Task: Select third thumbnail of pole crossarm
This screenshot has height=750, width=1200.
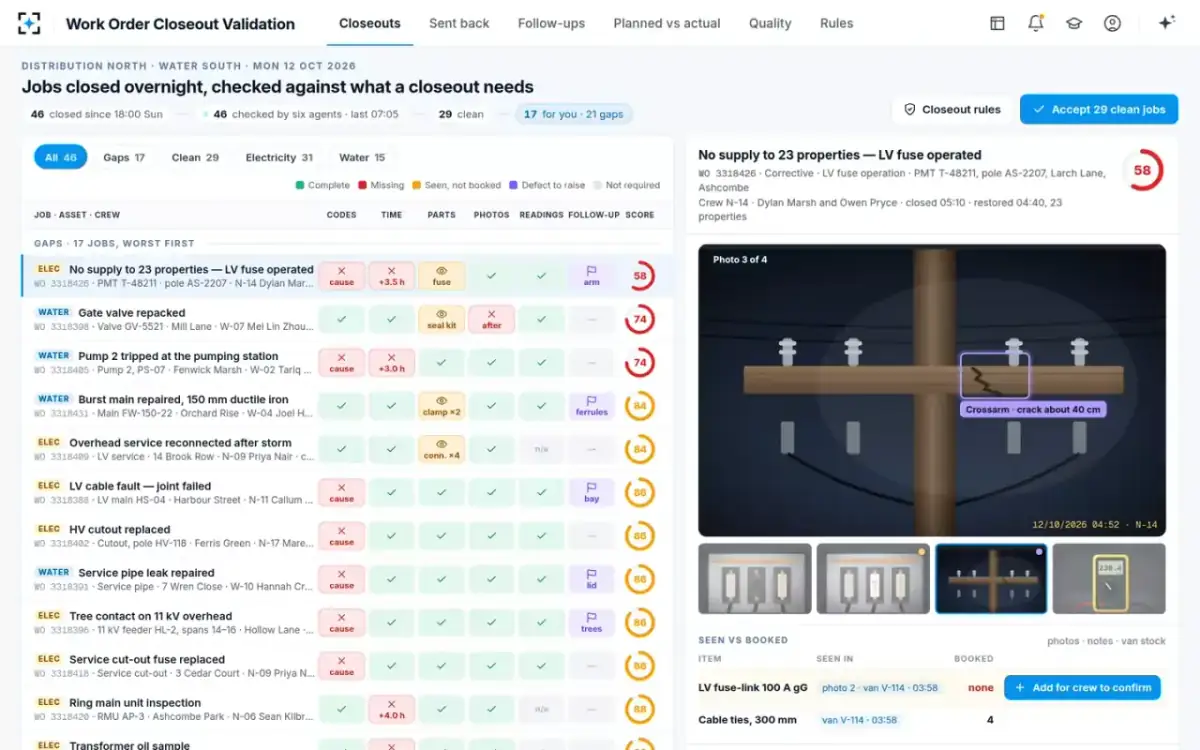Action: point(991,578)
